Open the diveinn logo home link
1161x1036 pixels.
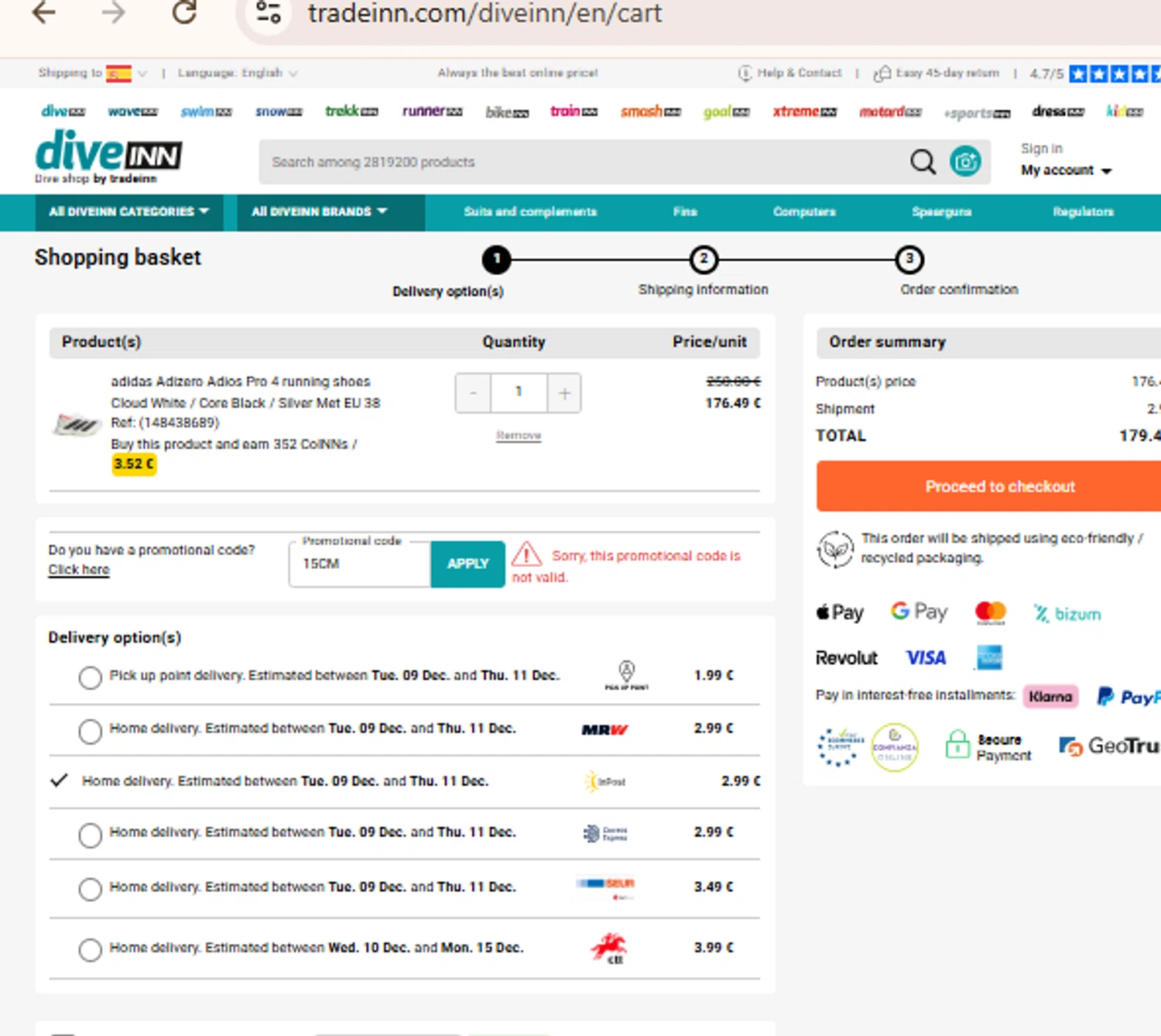point(108,156)
